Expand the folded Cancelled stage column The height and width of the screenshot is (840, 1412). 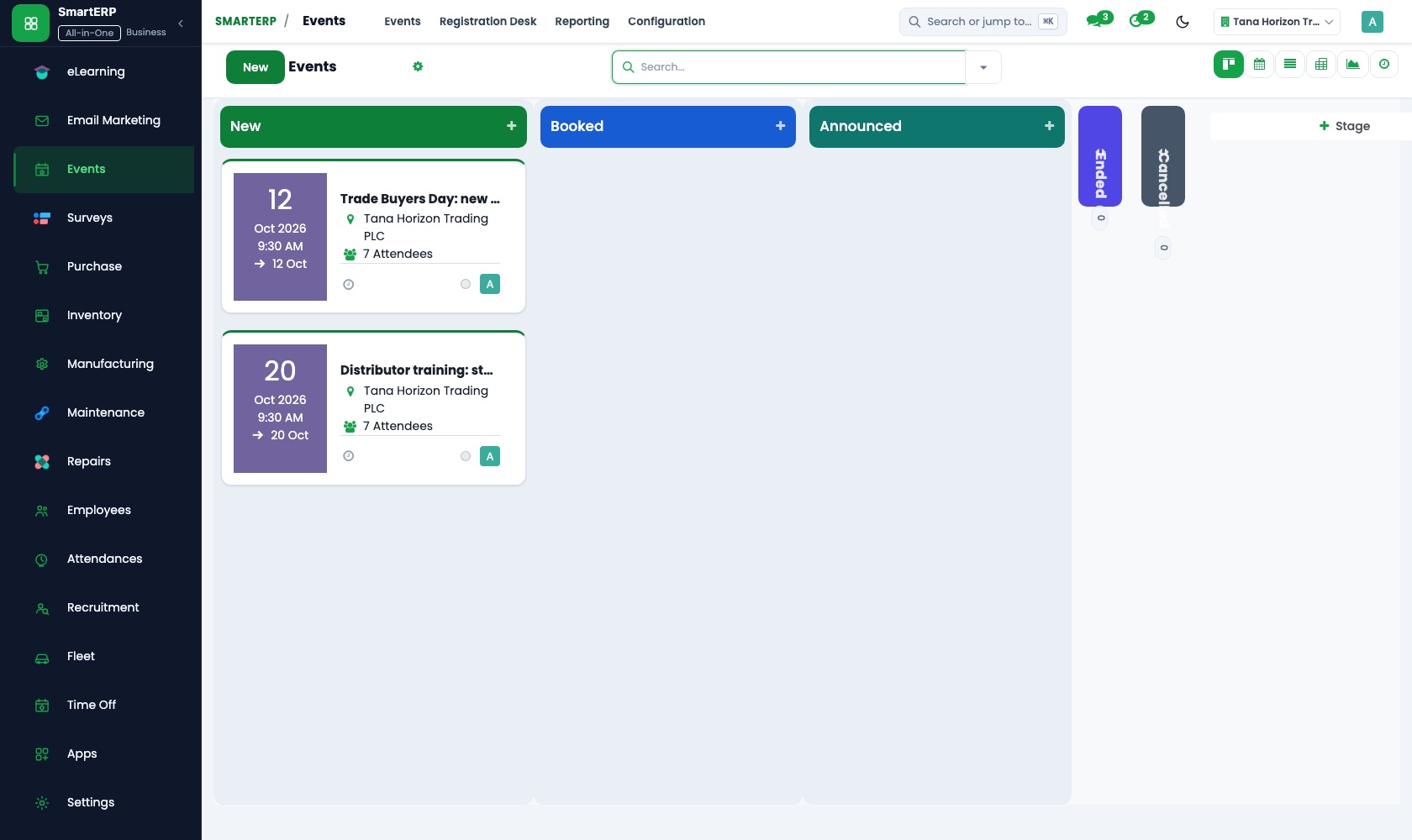coord(1163,156)
